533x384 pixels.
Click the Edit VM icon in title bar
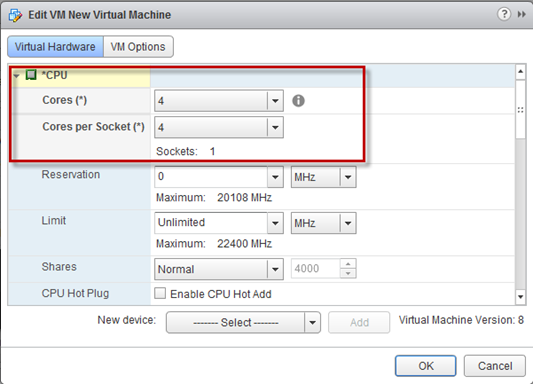point(15,15)
